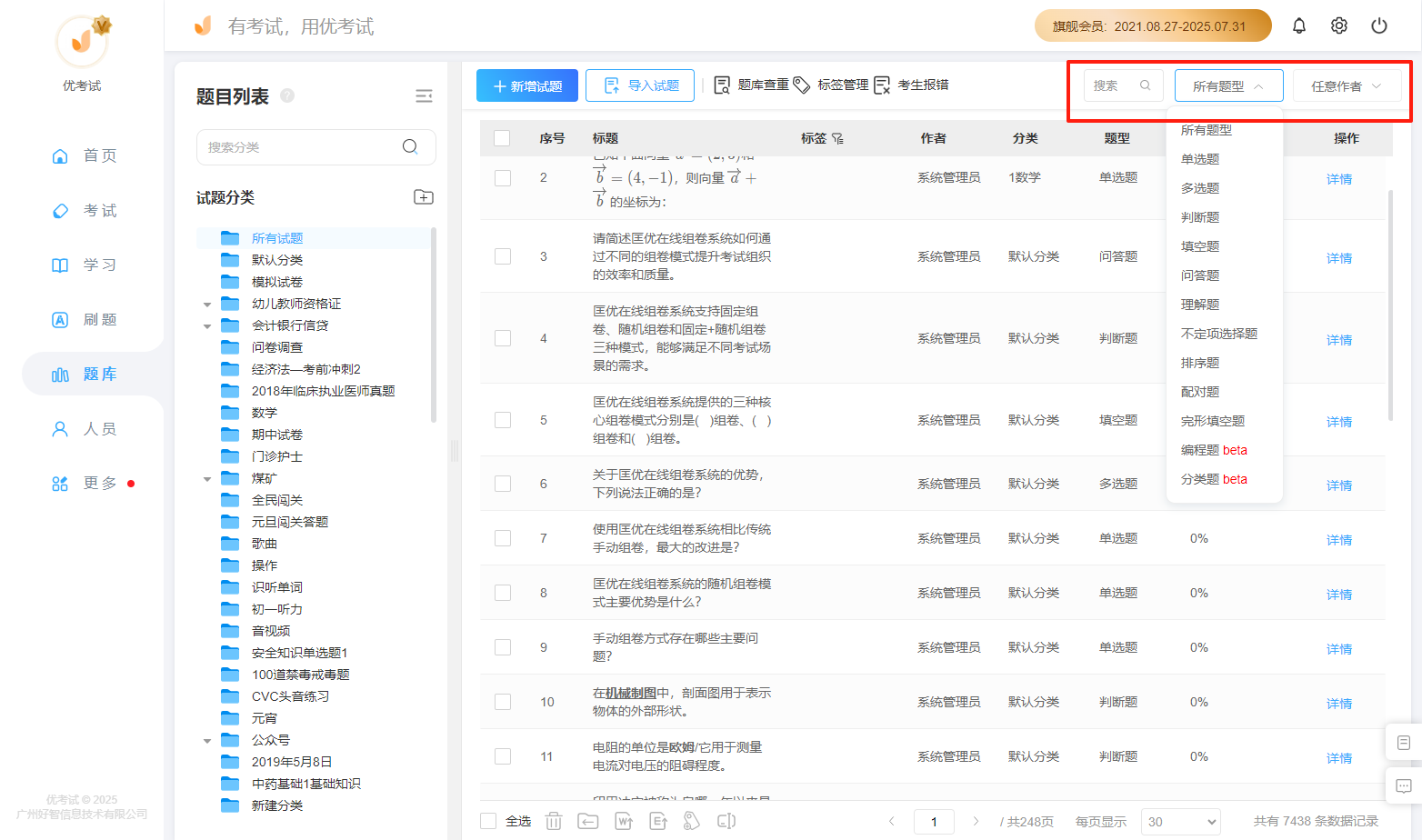Open 更多 in the sidebar
The height and width of the screenshot is (840, 1422).
point(84,483)
